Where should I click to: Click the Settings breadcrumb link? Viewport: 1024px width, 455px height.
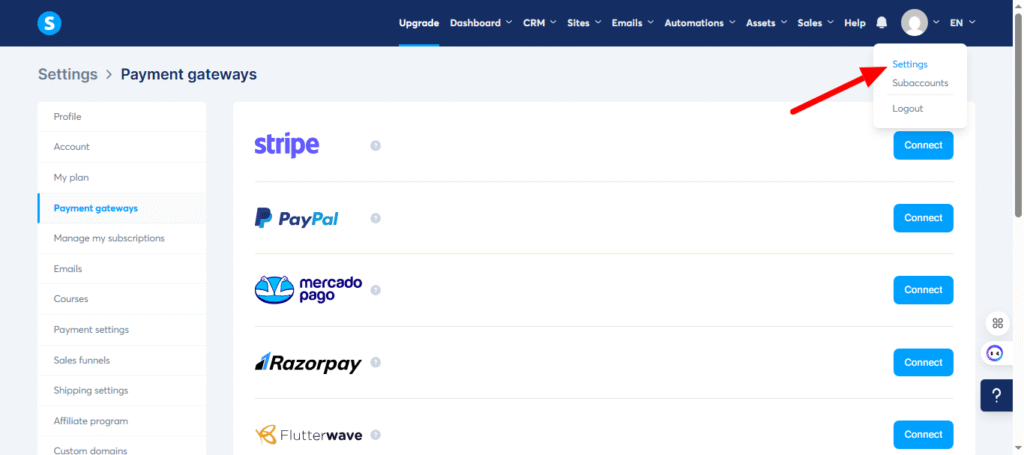click(x=68, y=74)
